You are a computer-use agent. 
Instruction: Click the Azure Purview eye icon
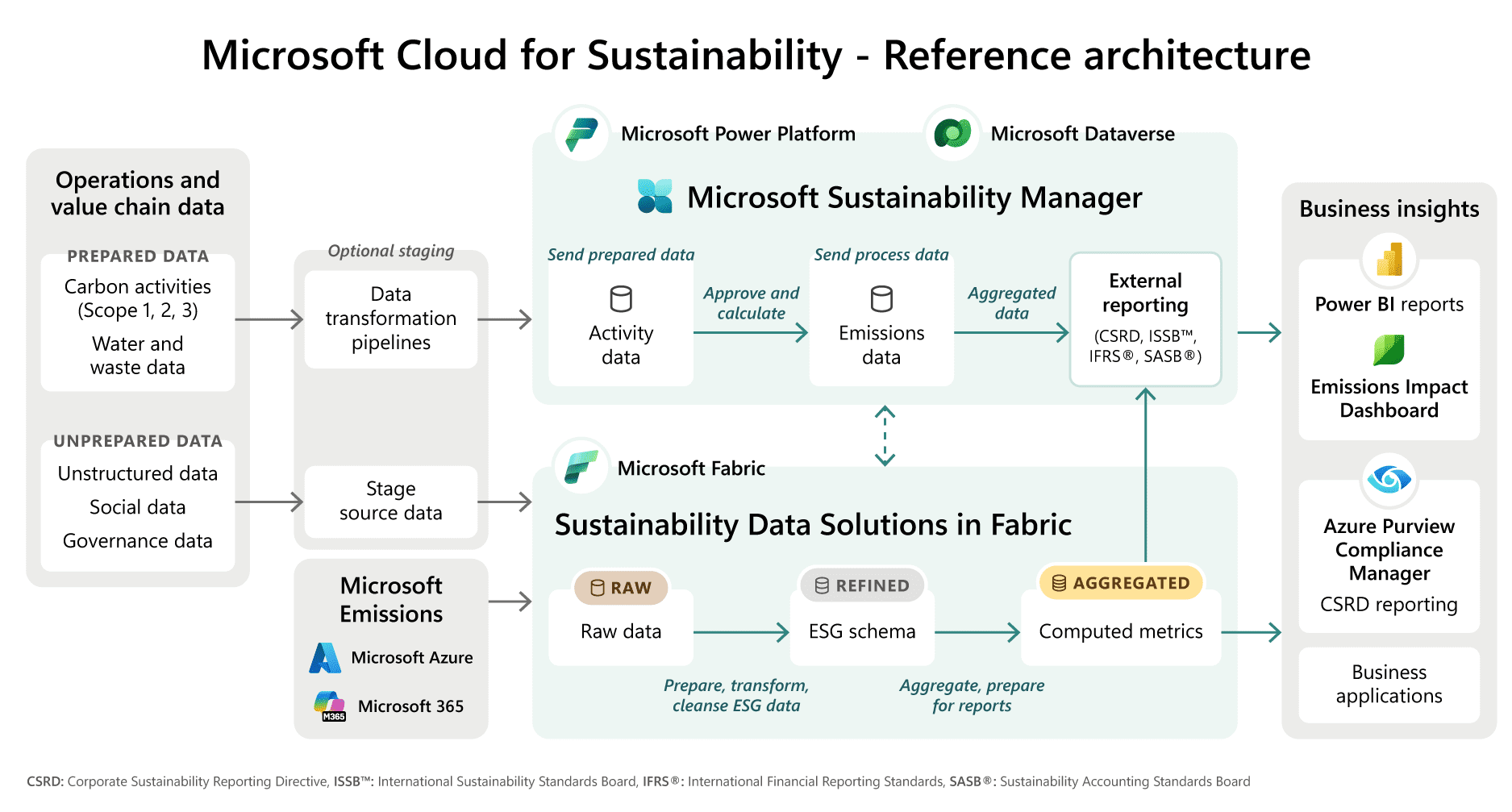click(x=1389, y=480)
